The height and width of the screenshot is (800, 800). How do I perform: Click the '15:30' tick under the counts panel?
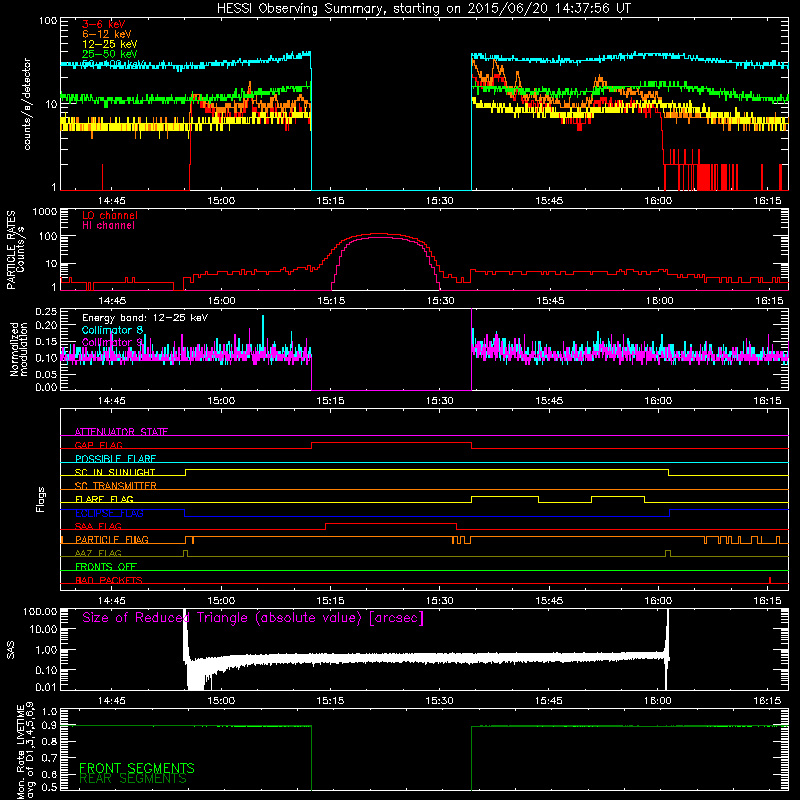pos(439,201)
